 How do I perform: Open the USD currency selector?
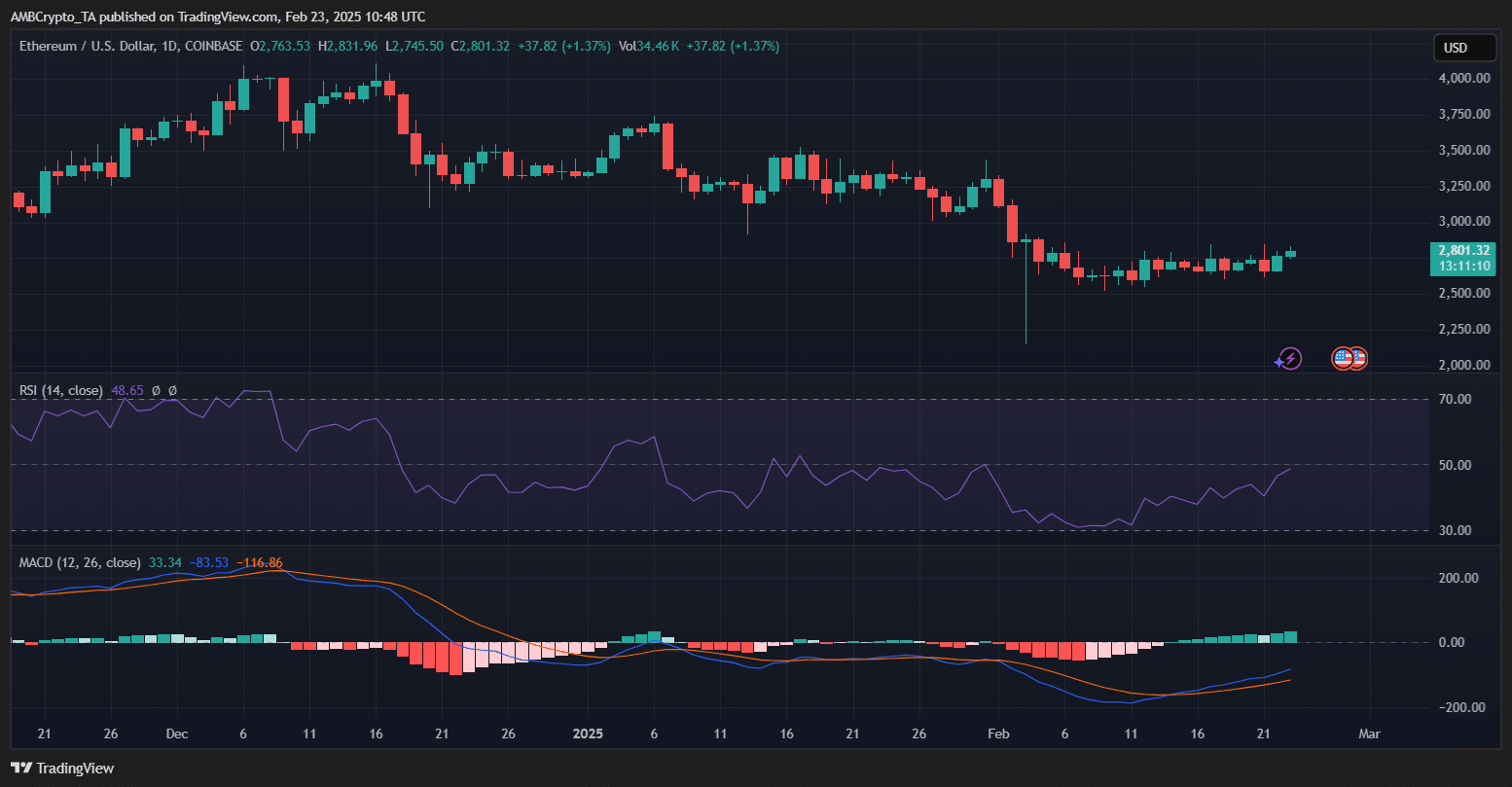tap(1464, 48)
